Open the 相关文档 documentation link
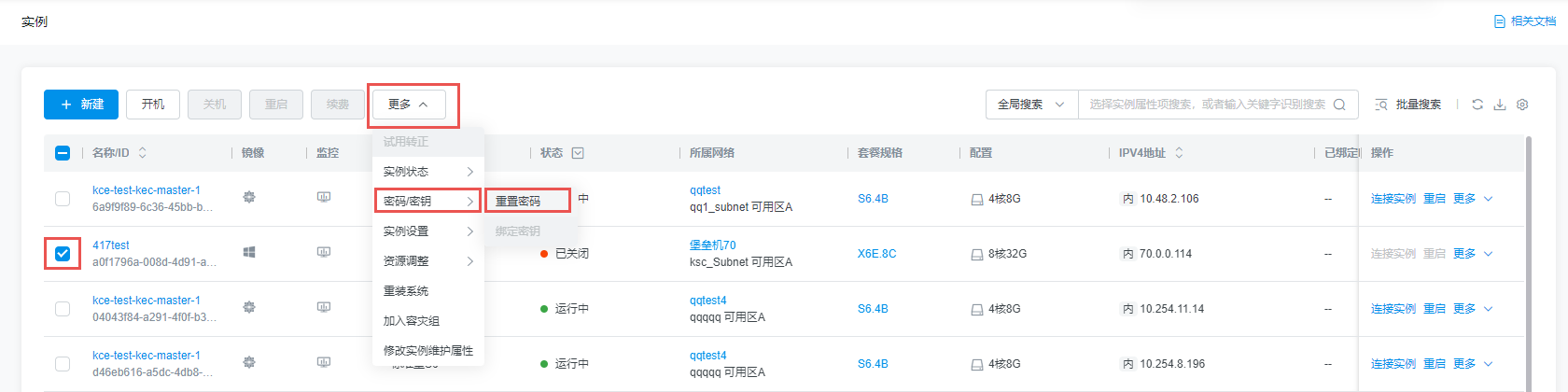This screenshot has height=392, width=1568. coord(1525,21)
